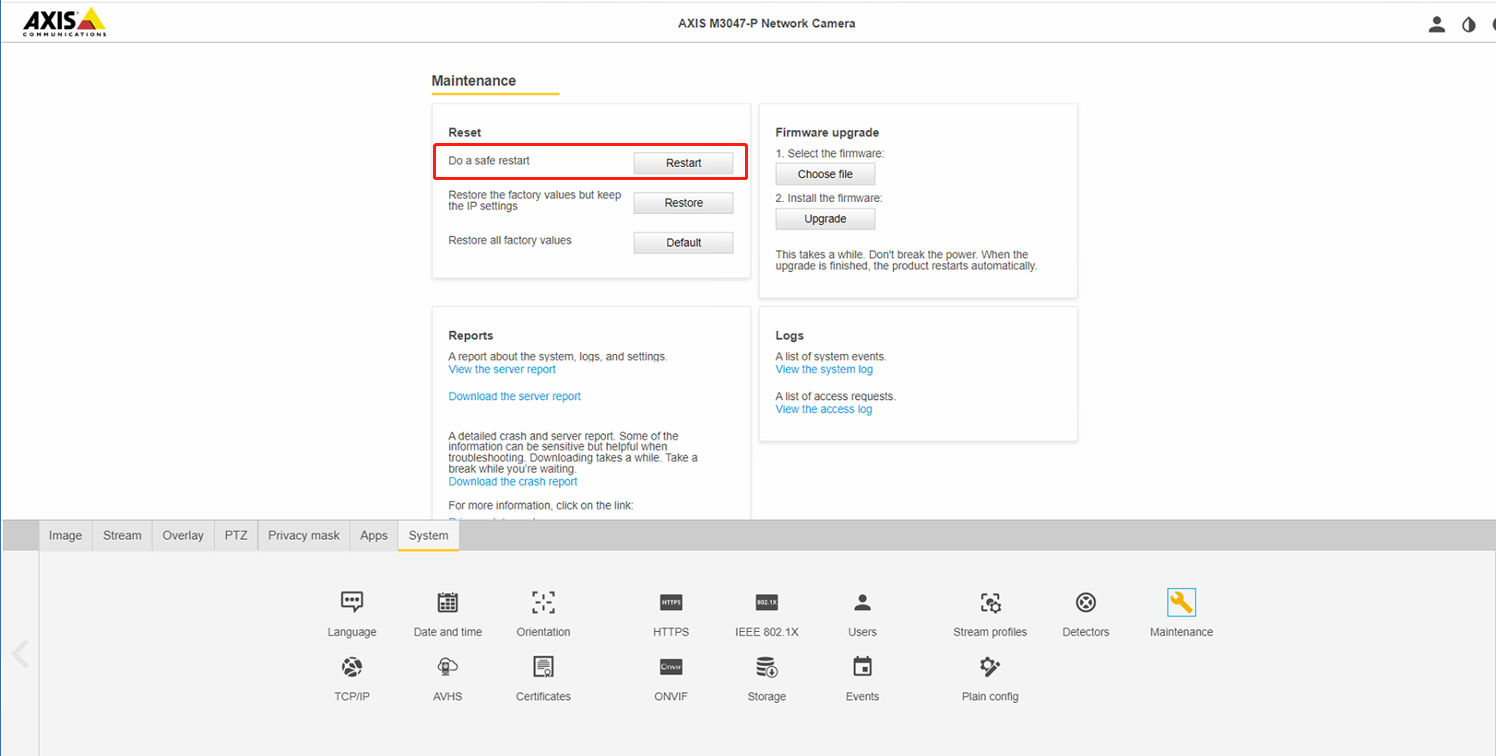Open the Detectors icon
The width and height of the screenshot is (1496, 756).
pos(1086,602)
